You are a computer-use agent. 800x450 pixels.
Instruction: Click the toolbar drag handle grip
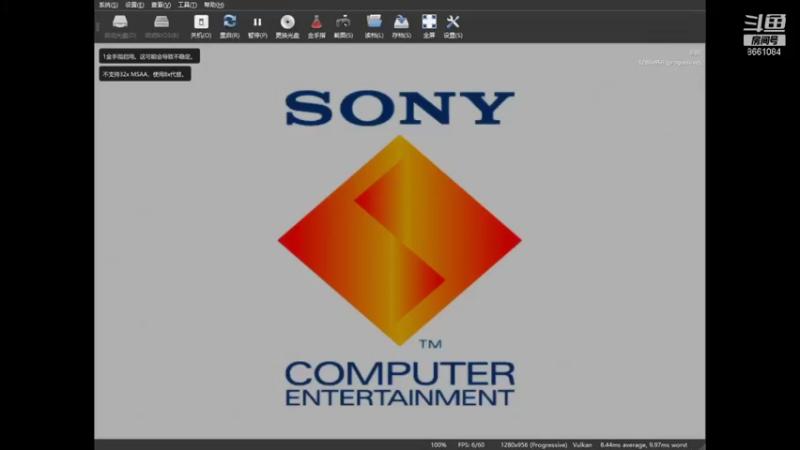96,27
